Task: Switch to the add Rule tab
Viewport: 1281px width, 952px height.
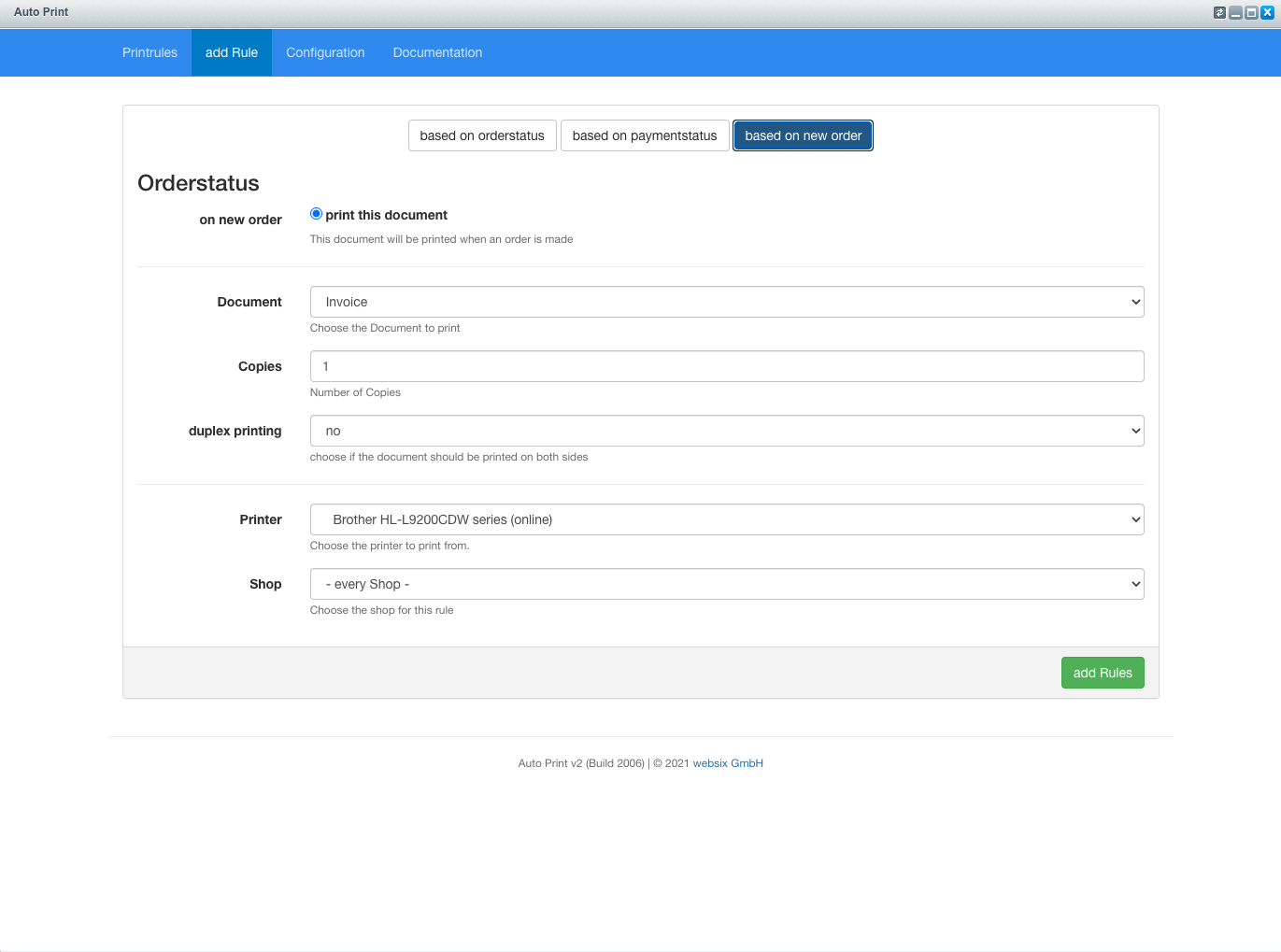Action: tap(232, 52)
